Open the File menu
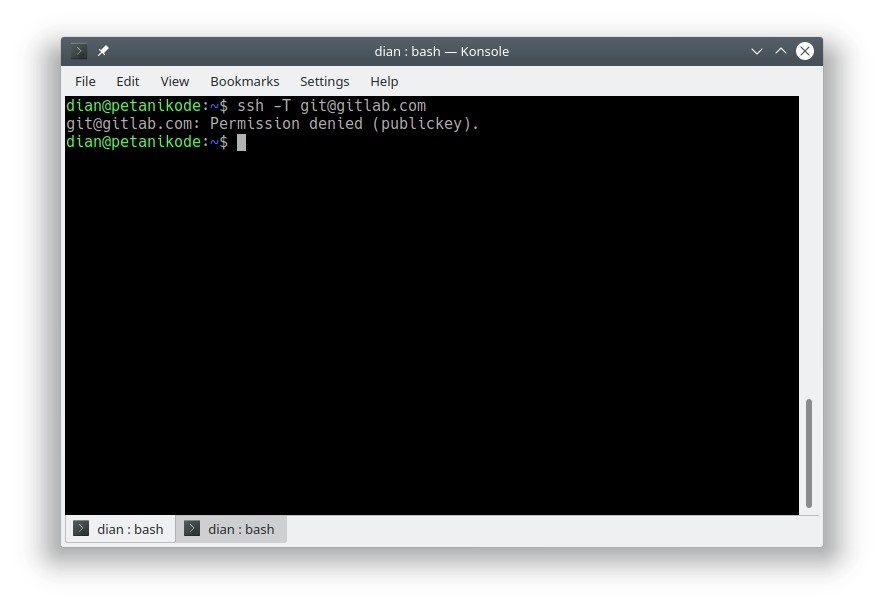 pos(85,81)
